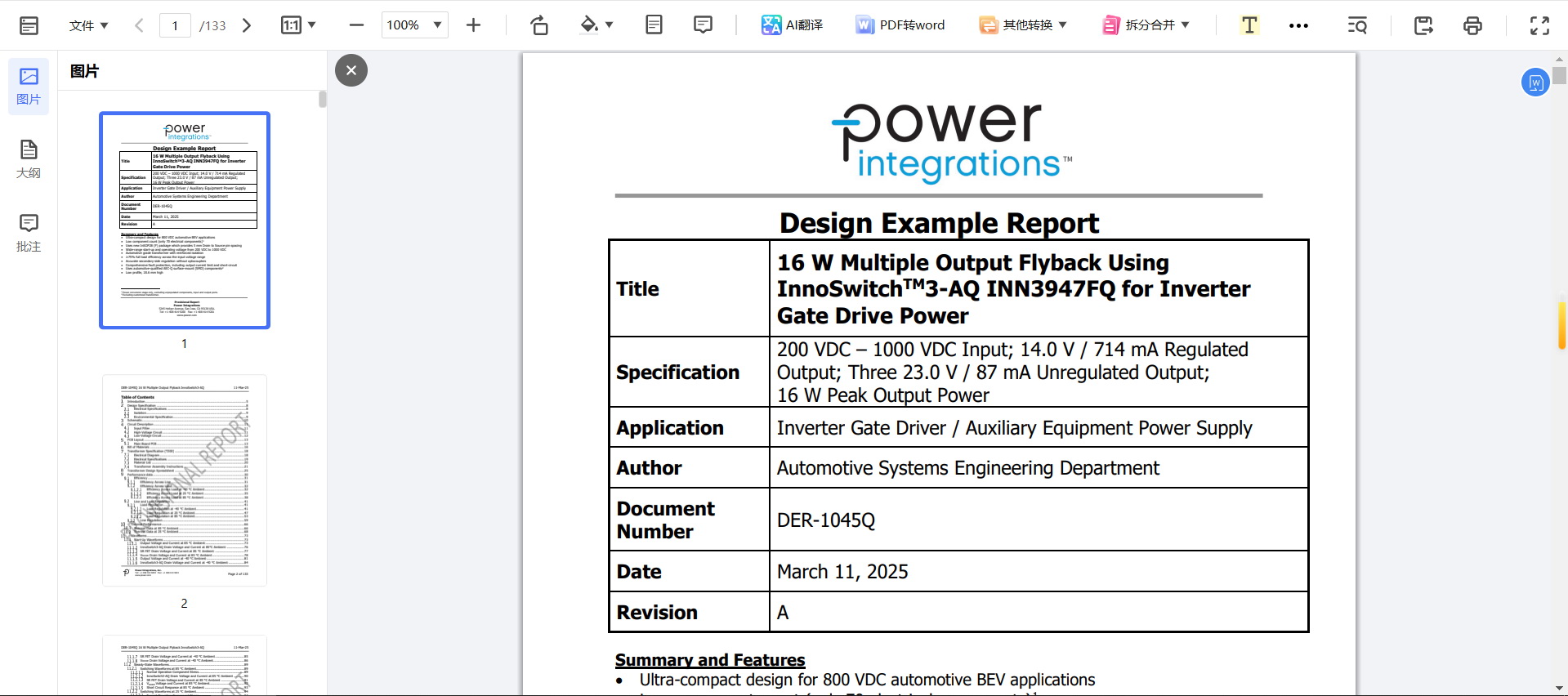
Task: Click Automotive Systems Engineering Department text
Action: 967,468
